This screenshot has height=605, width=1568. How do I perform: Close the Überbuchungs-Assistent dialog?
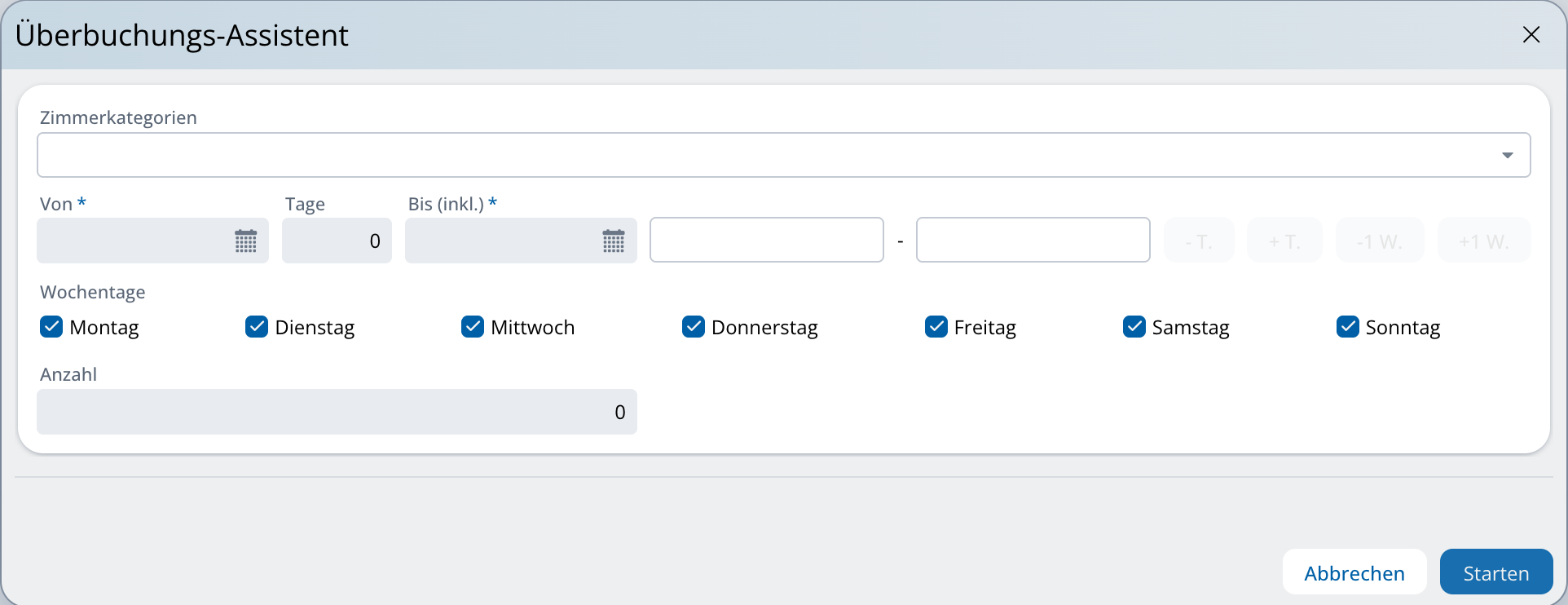pos(1531,35)
